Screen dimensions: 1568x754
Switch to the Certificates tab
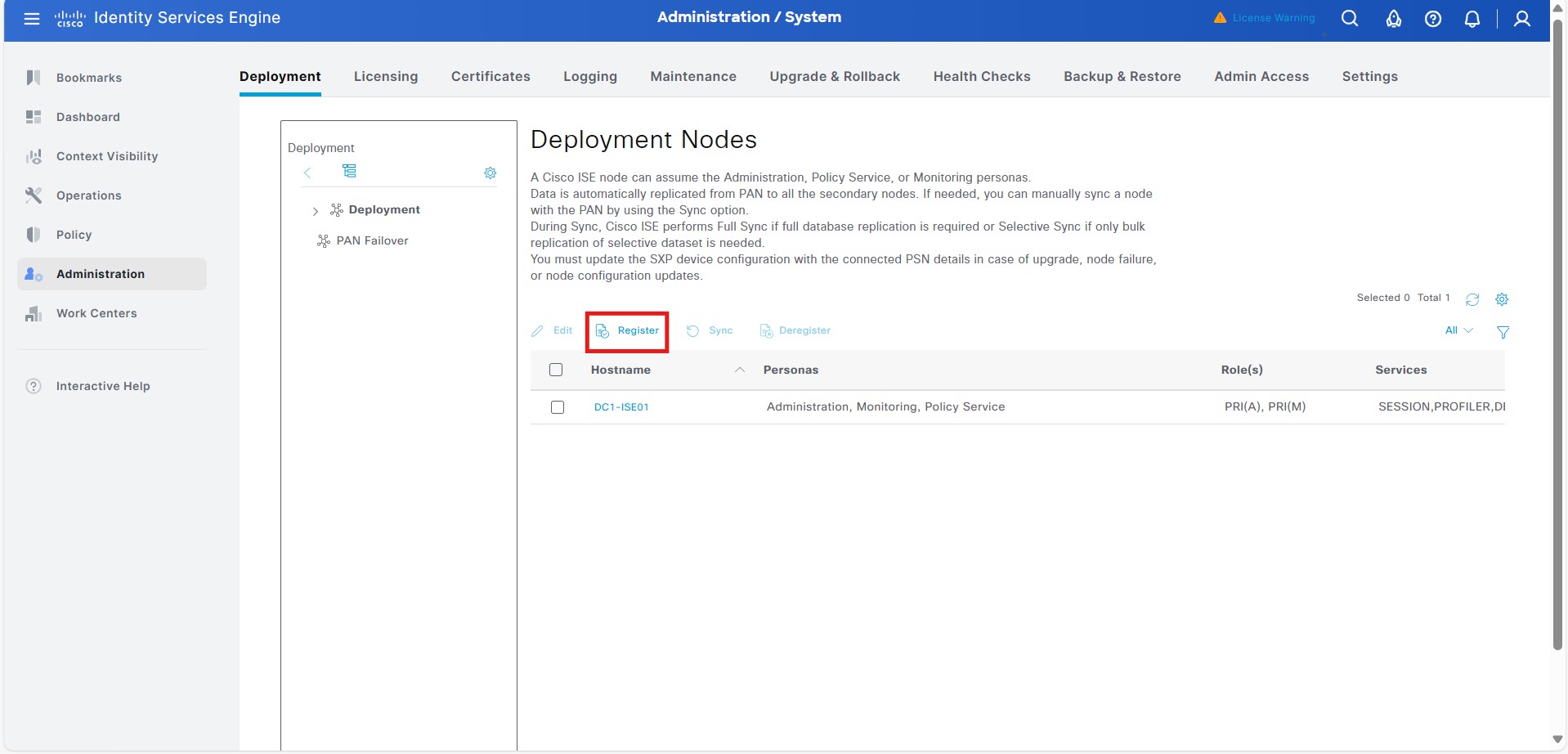pyautogui.click(x=491, y=76)
